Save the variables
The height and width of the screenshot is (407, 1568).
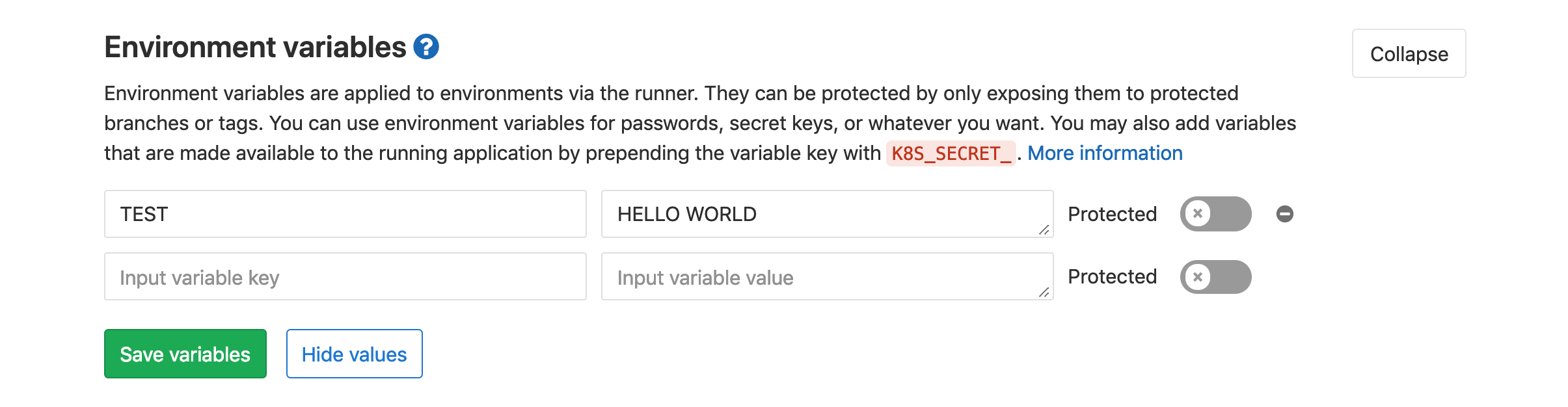click(185, 354)
